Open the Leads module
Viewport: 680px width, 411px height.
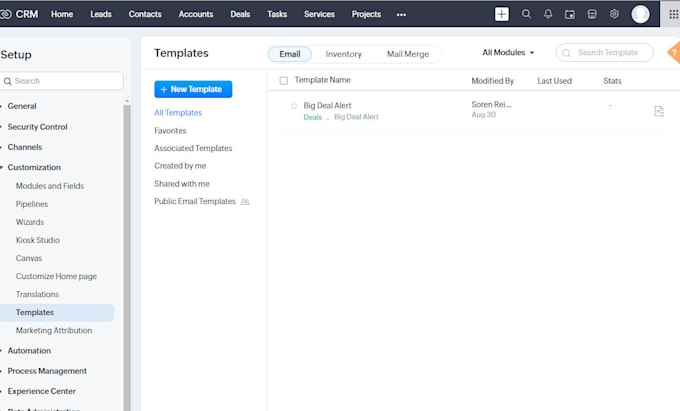pyautogui.click(x=101, y=14)
